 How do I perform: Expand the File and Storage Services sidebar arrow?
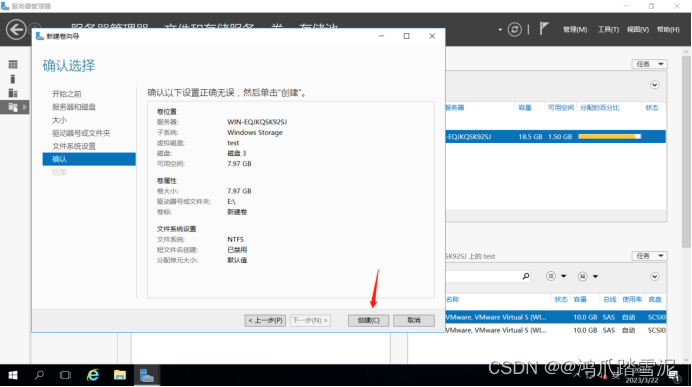pyautogui.click(x=25, y=107)
